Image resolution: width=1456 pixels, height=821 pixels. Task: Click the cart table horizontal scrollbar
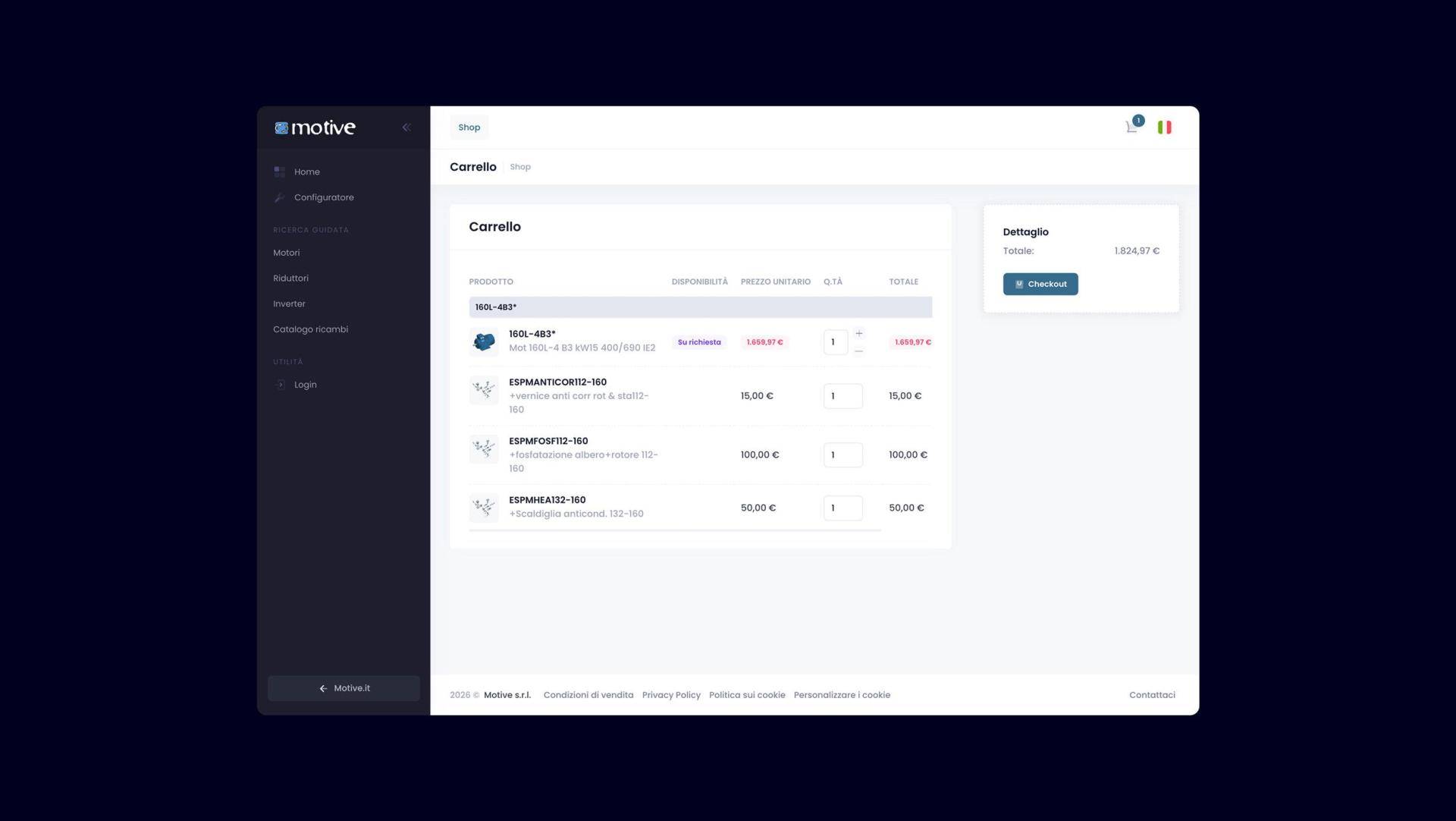click(x=674, y=530)
